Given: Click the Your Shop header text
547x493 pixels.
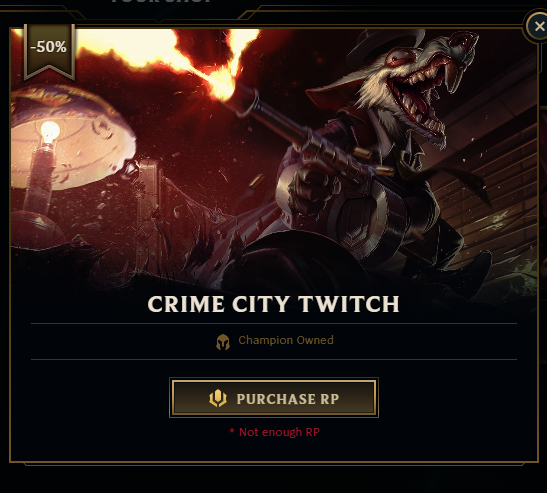Looking at the screenshot, I should [161, 1].
